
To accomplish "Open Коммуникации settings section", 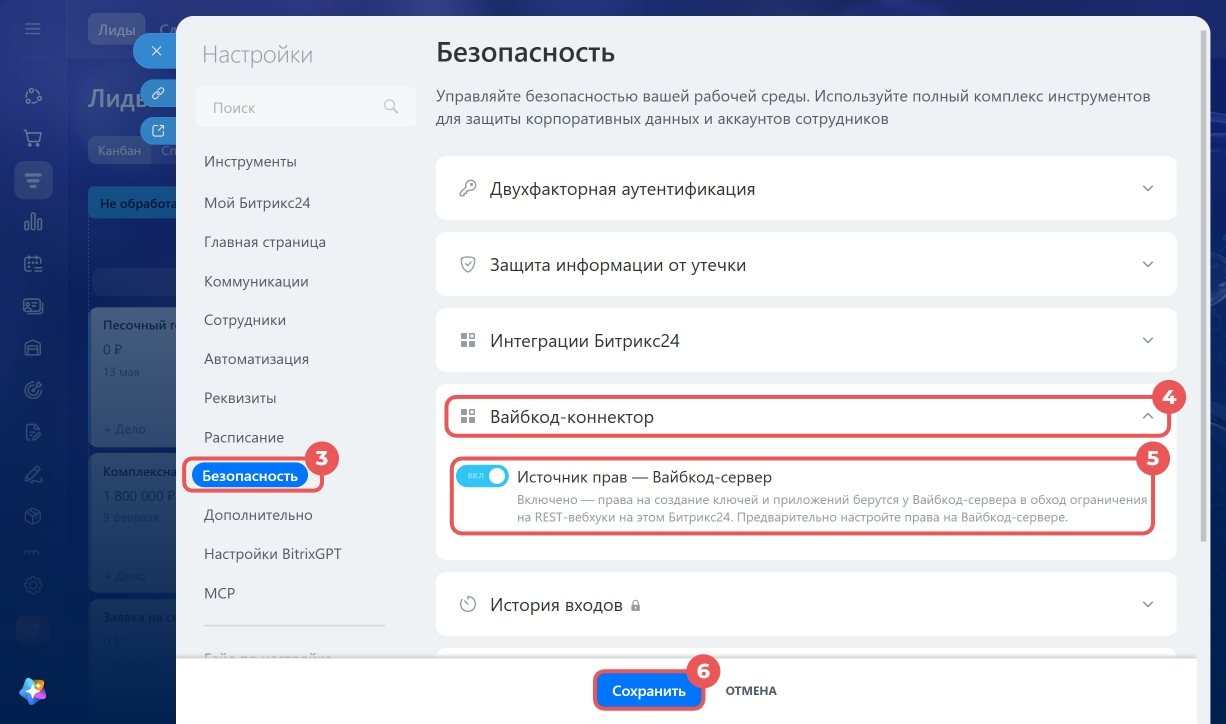I will (x=256, y=282).
